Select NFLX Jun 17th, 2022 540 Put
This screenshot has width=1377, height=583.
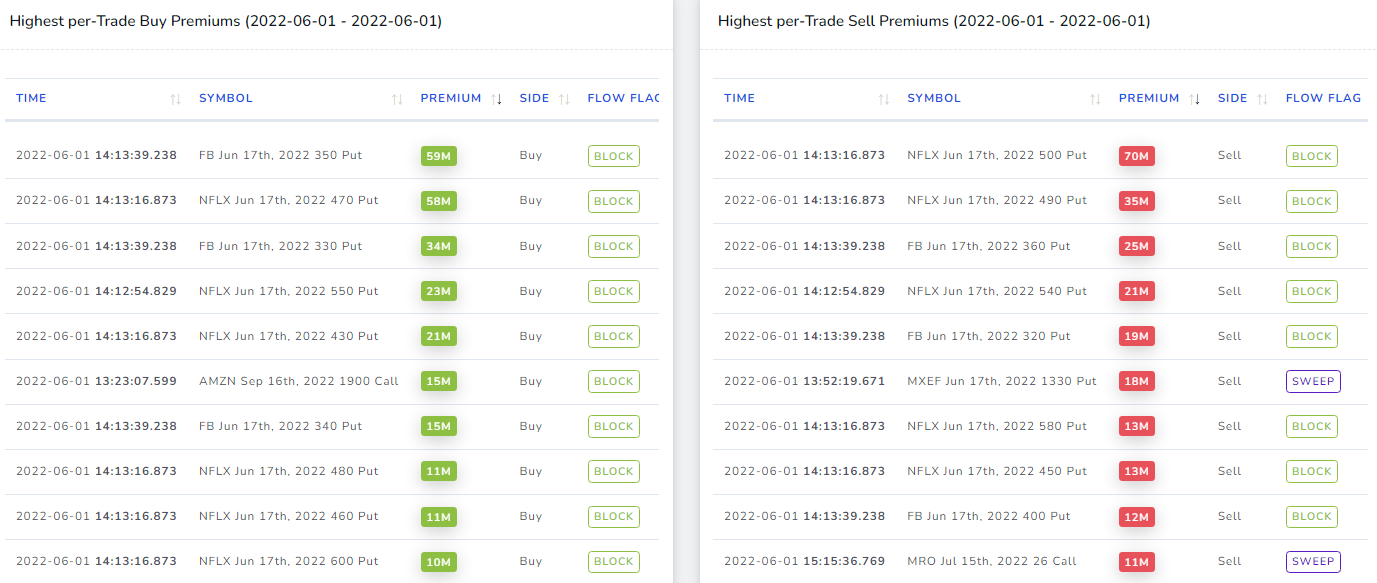click(997, 290)
